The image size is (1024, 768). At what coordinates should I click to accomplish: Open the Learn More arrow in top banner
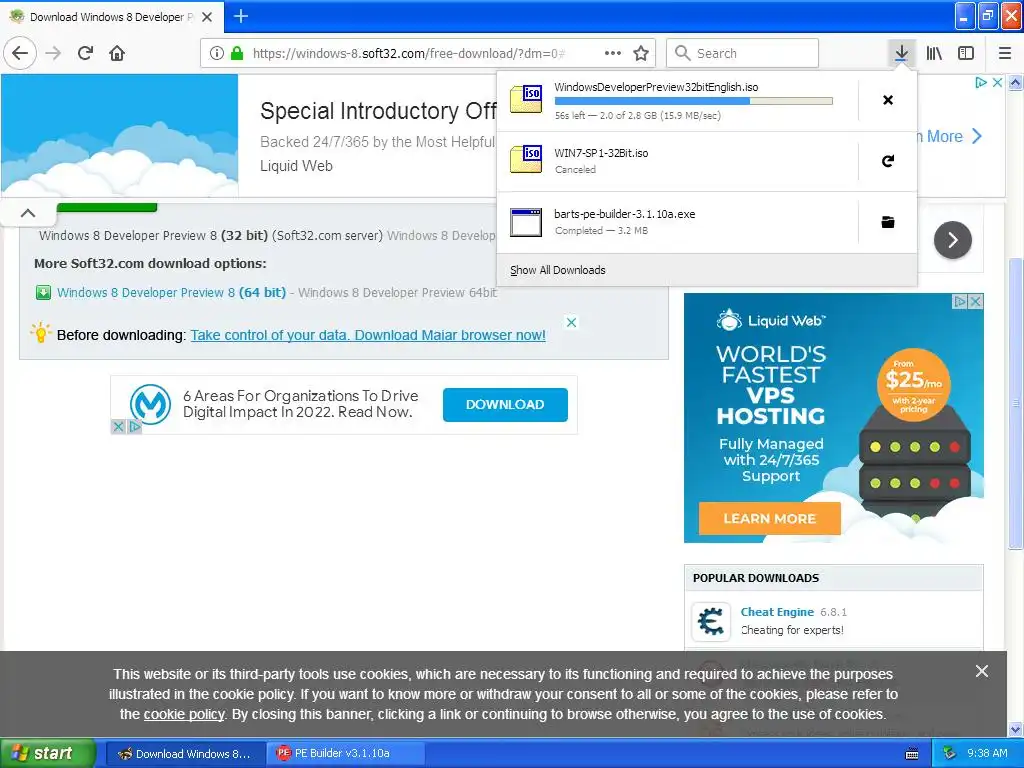click(x=977, y=136)
